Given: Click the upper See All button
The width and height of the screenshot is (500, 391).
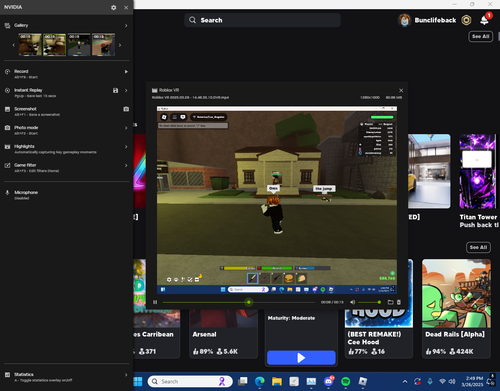Looking at the screenshot, I should coord(481,36).
